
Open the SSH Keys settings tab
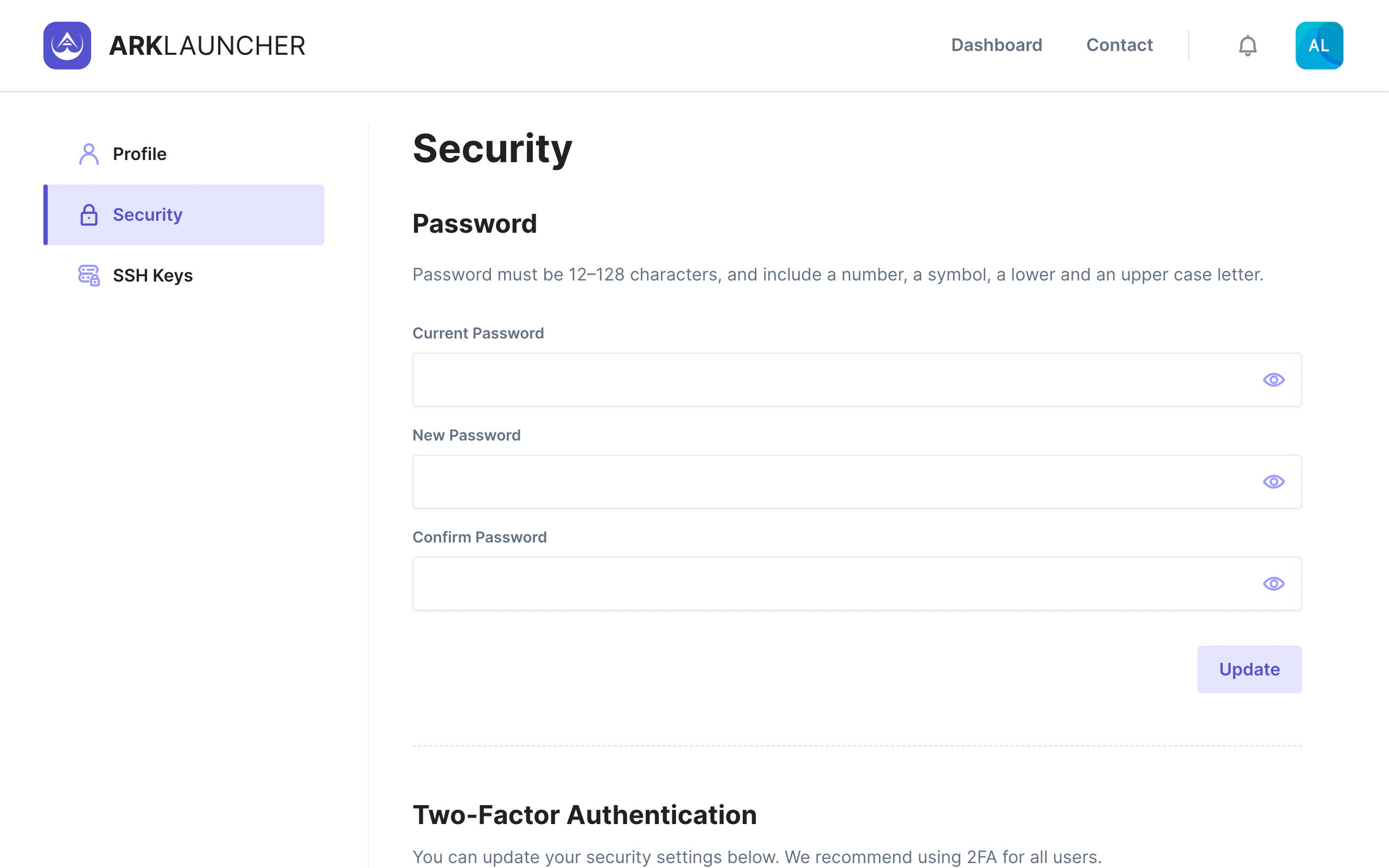(152, 276)
